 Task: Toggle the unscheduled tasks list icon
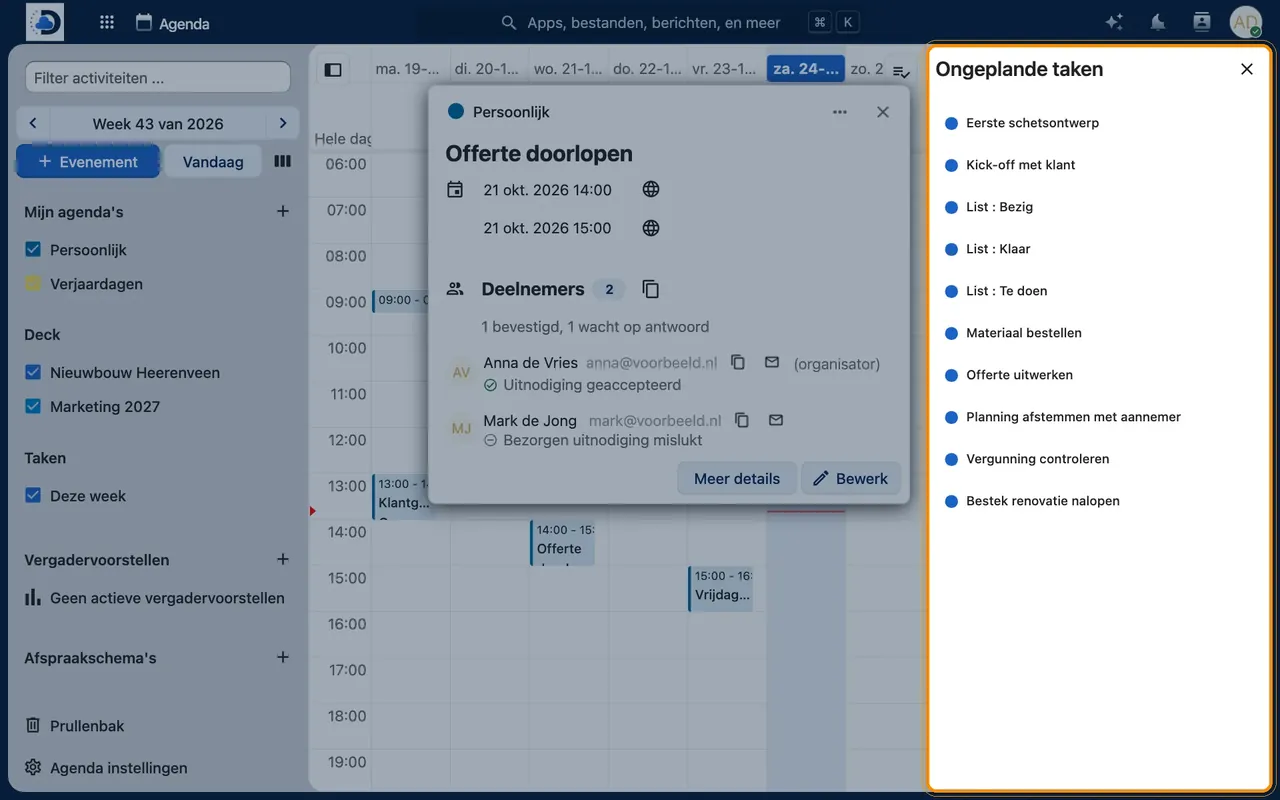901,70
